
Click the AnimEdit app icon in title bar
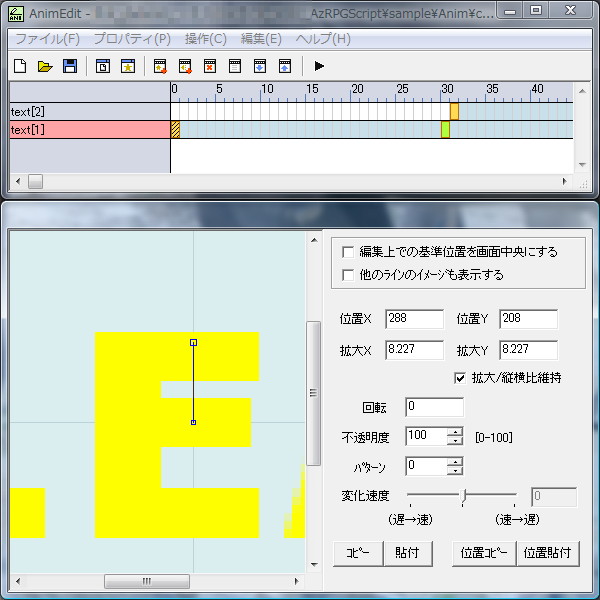point(16,13)
